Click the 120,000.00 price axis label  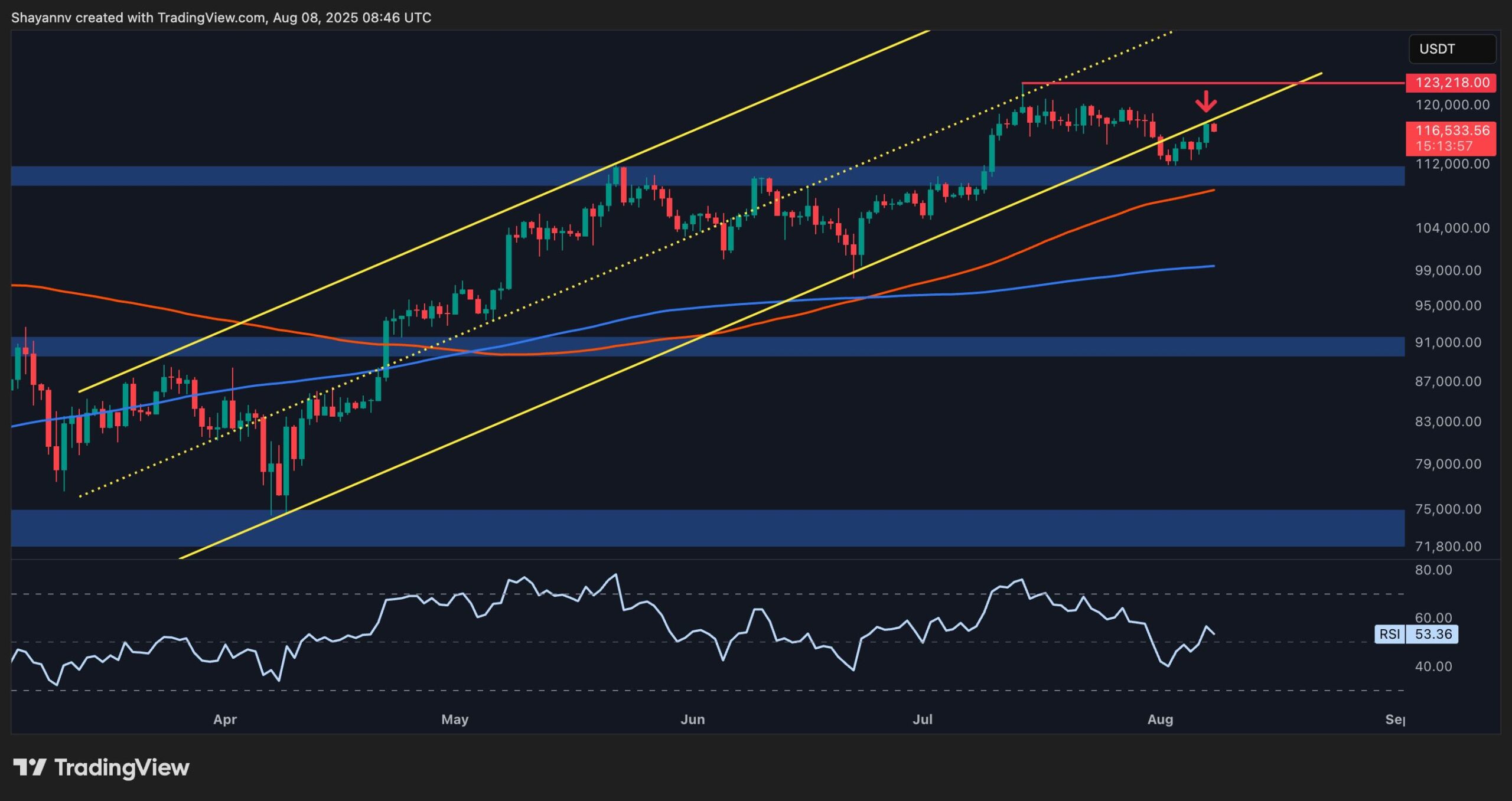pos(1452,105)
